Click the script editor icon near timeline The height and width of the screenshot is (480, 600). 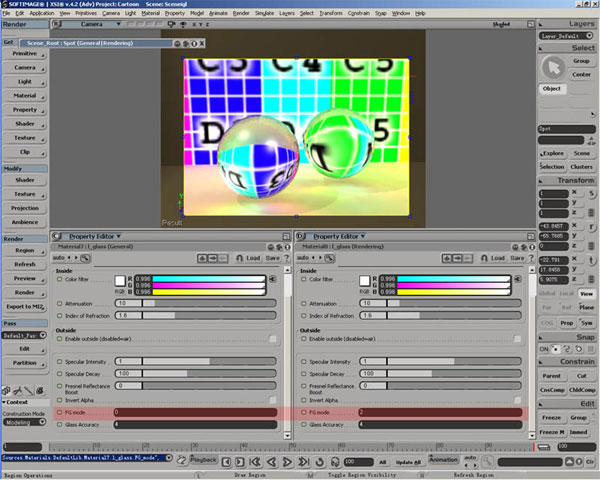tap(182, 460)
